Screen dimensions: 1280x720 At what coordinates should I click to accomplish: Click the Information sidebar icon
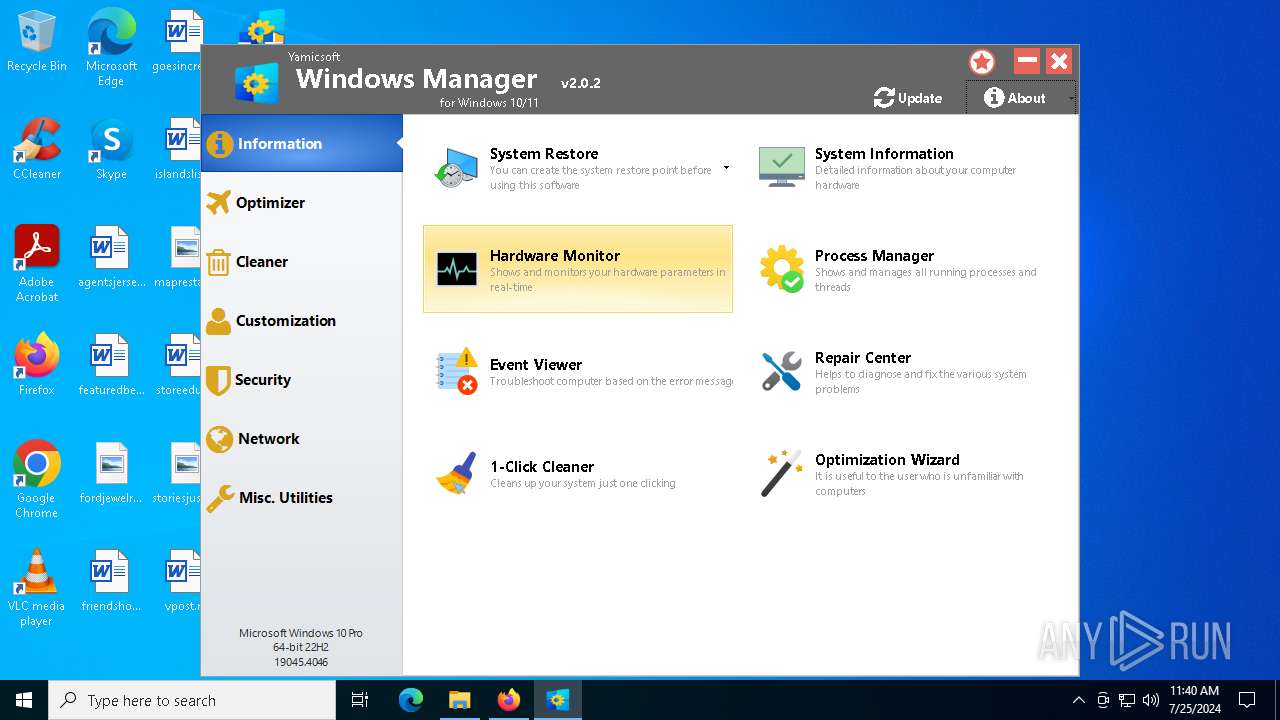(x=219, y=144)
